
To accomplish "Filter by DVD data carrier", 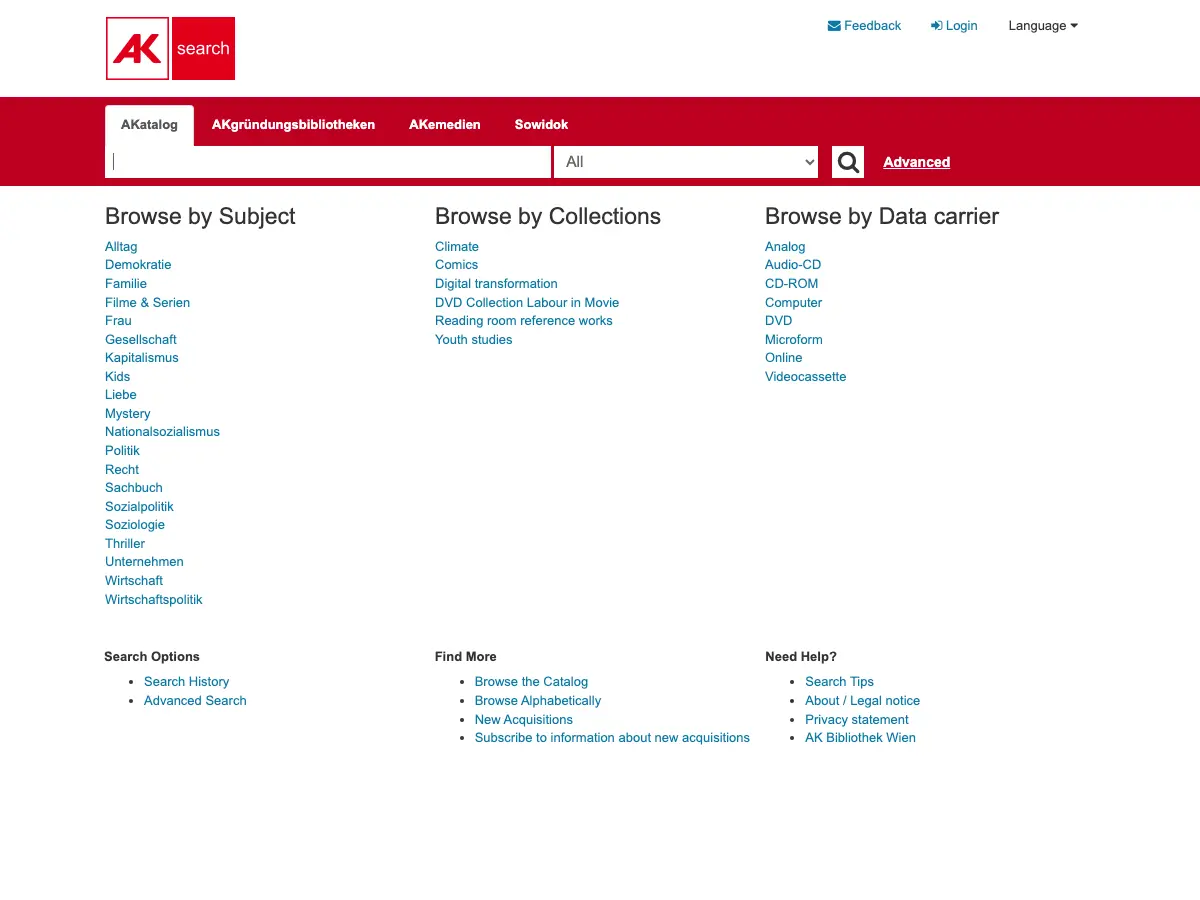I will pyautogui.click(x=778, y=321).
